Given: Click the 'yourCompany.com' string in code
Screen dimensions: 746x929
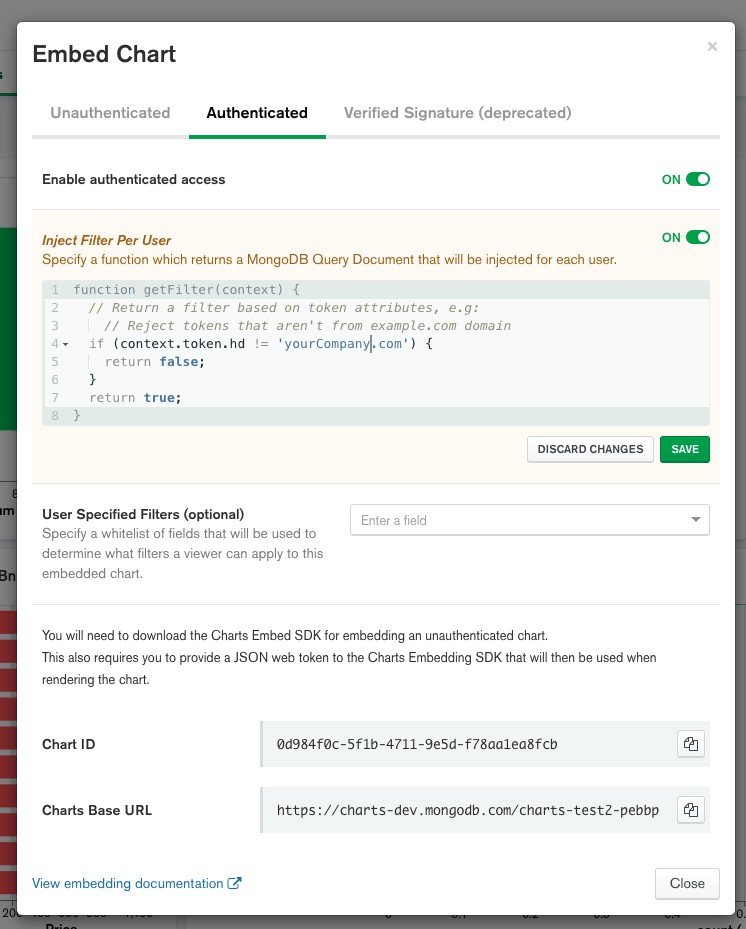Looking at the screenshot, I should [x=343, y=344].
